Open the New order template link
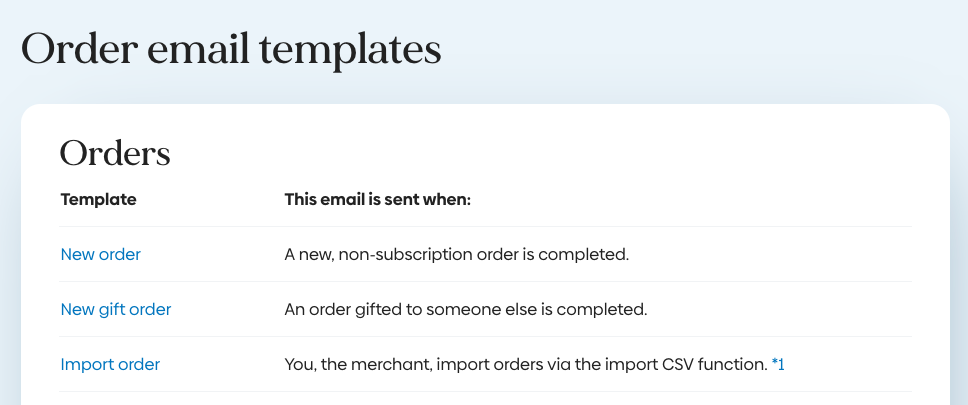The width and height of the screenshot is (968, 405). click(100, 254)
